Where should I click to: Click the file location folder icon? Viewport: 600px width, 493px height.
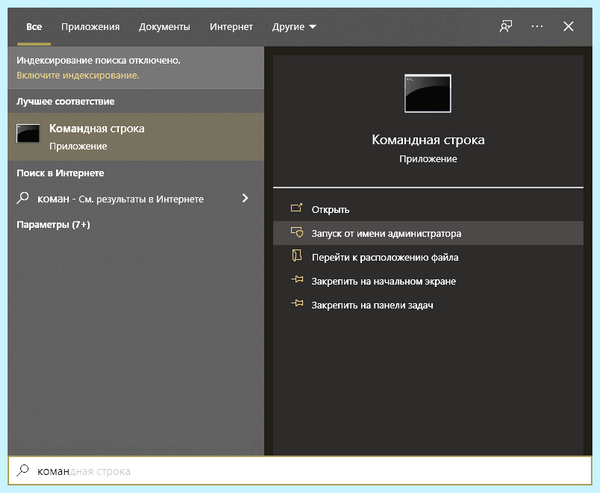point(297,256)
